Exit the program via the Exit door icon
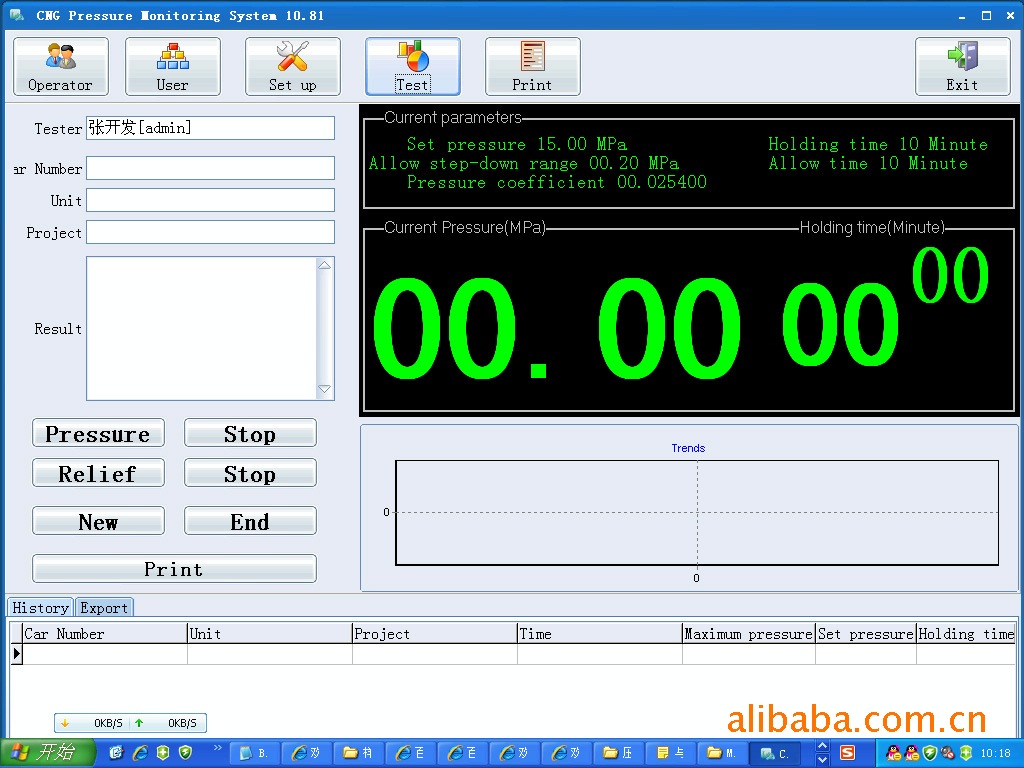This screenshot has width=1024, height=768. [x=962, y=66]
